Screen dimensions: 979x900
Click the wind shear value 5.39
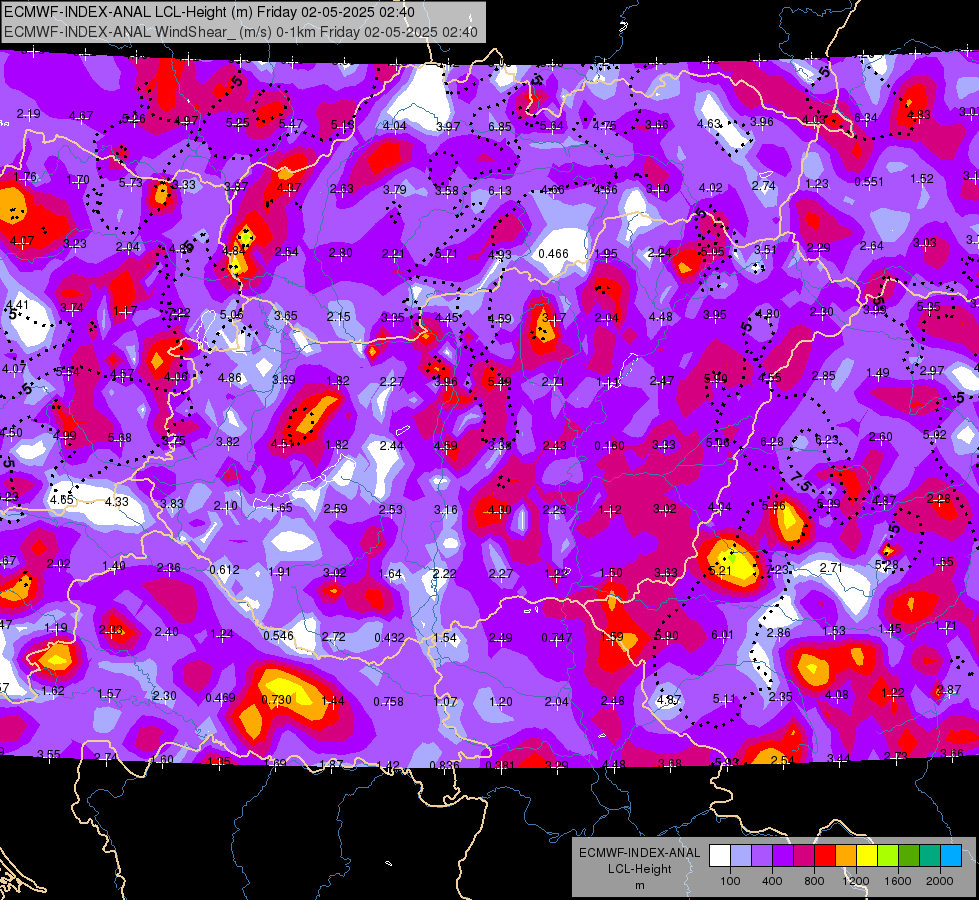coord(829,503)
